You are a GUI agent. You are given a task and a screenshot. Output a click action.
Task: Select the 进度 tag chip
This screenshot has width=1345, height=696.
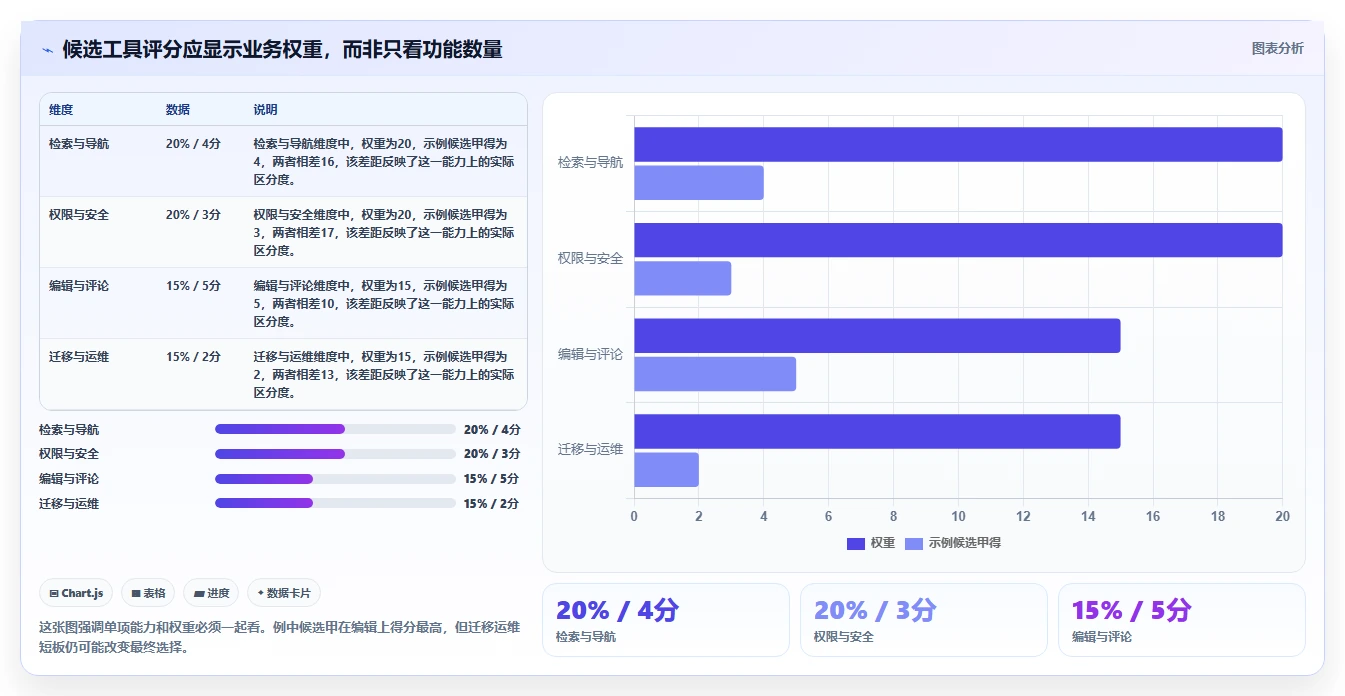coord(211,593)
